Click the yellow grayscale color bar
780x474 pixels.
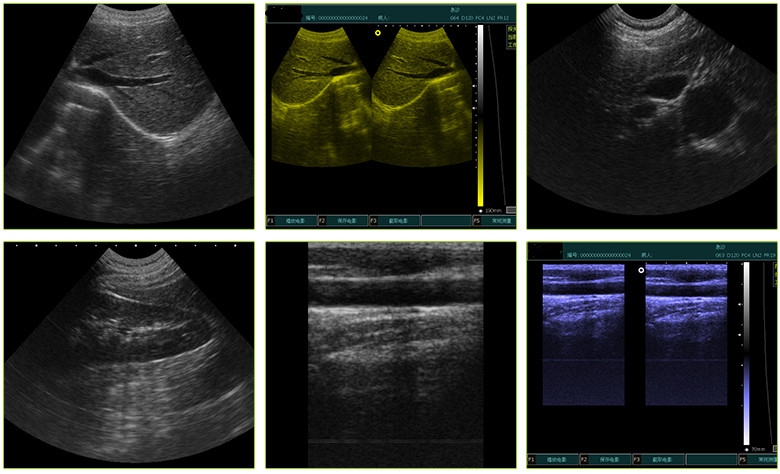(480, 115)
